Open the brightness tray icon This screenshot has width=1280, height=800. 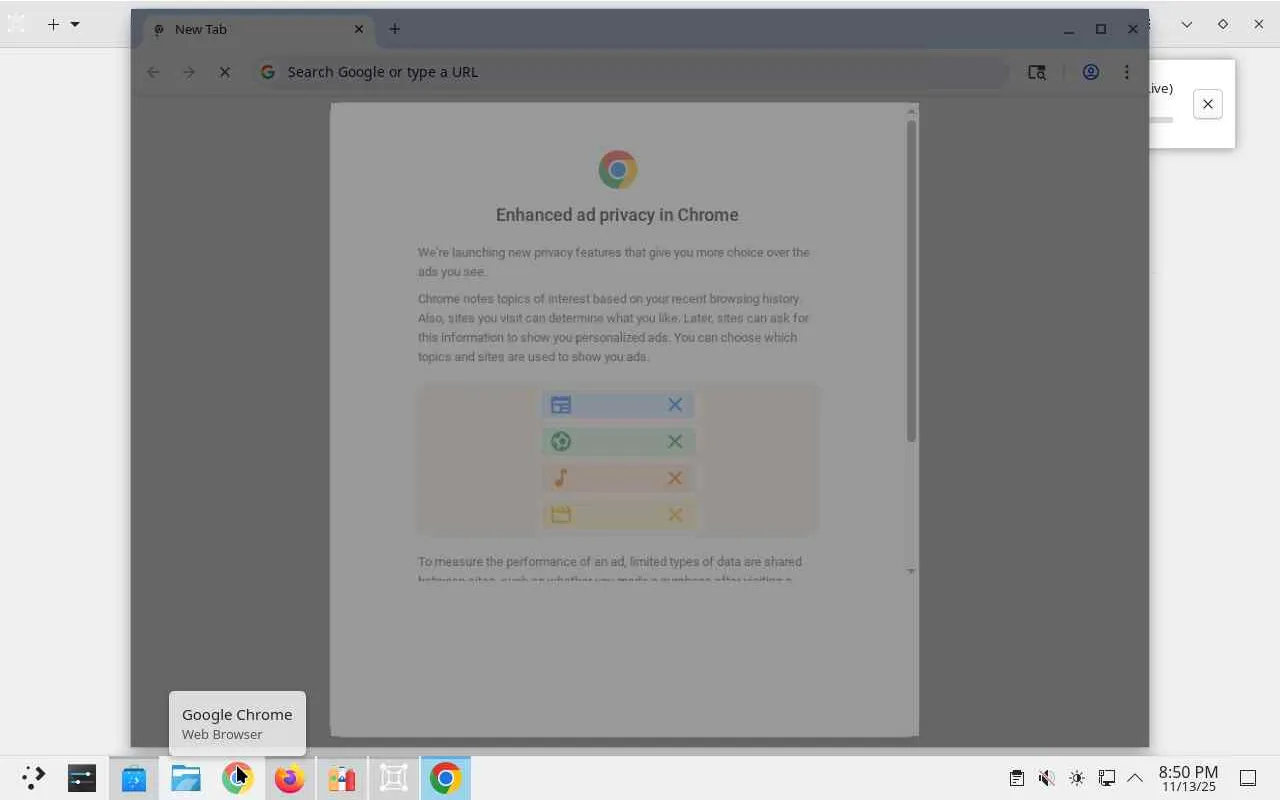click(x=1077, y=778)
